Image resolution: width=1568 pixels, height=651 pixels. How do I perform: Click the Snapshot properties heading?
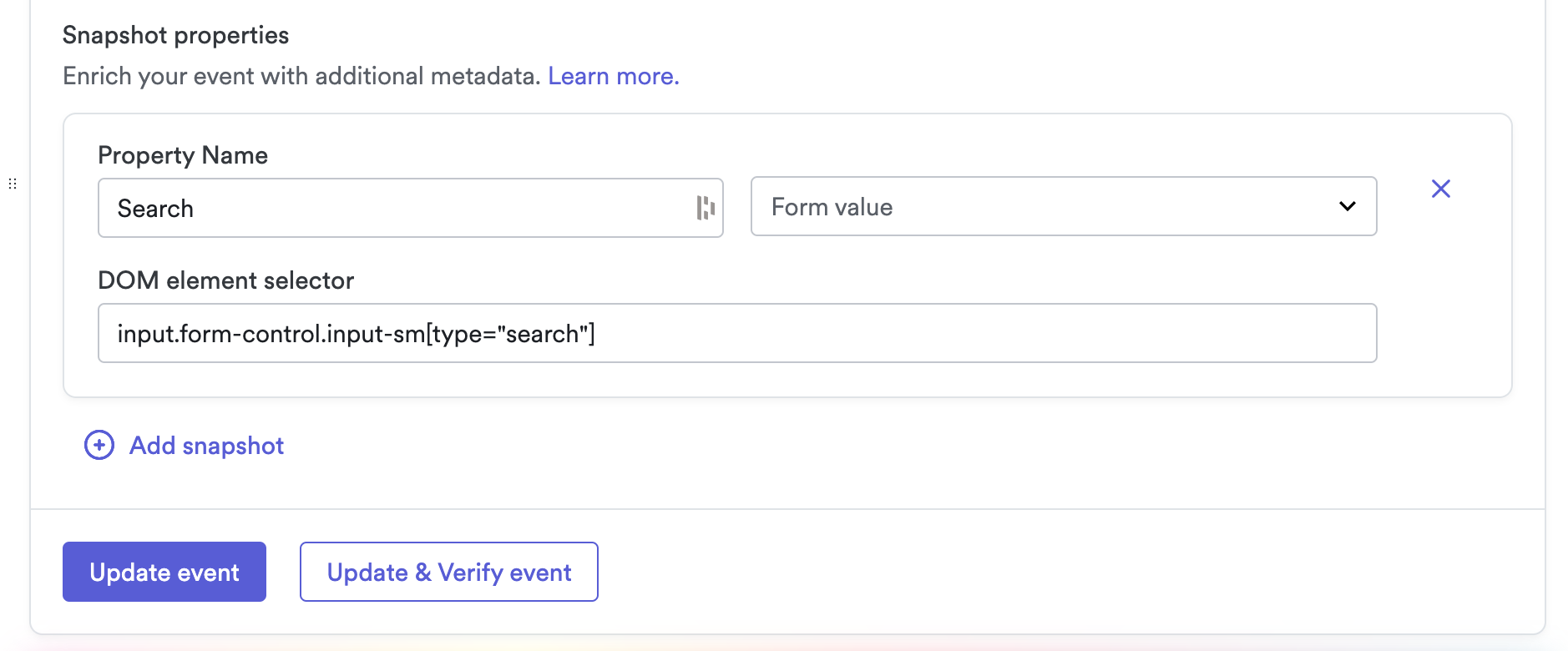tap(175, 35)
